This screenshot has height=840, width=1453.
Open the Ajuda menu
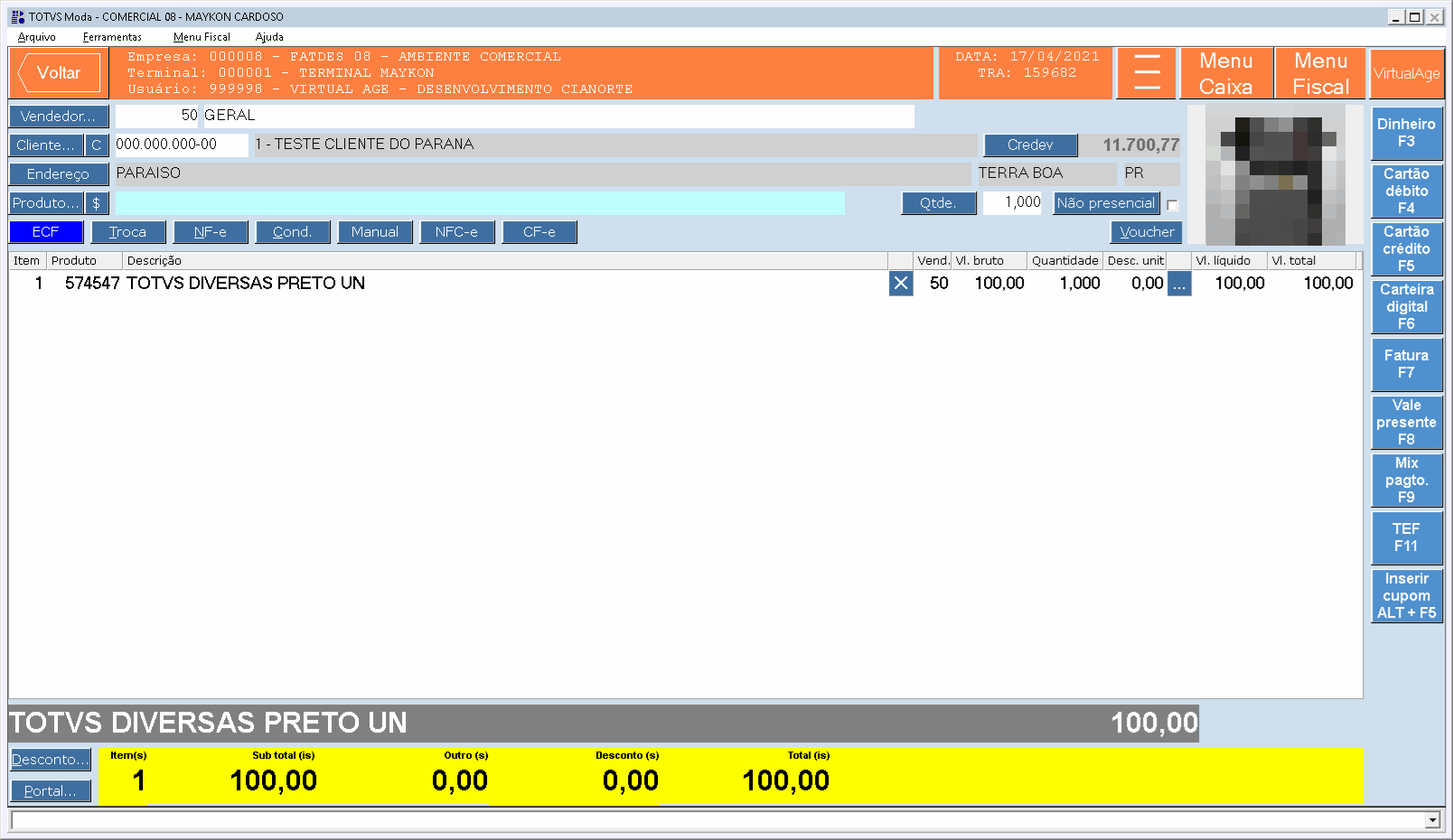point(269,37)
